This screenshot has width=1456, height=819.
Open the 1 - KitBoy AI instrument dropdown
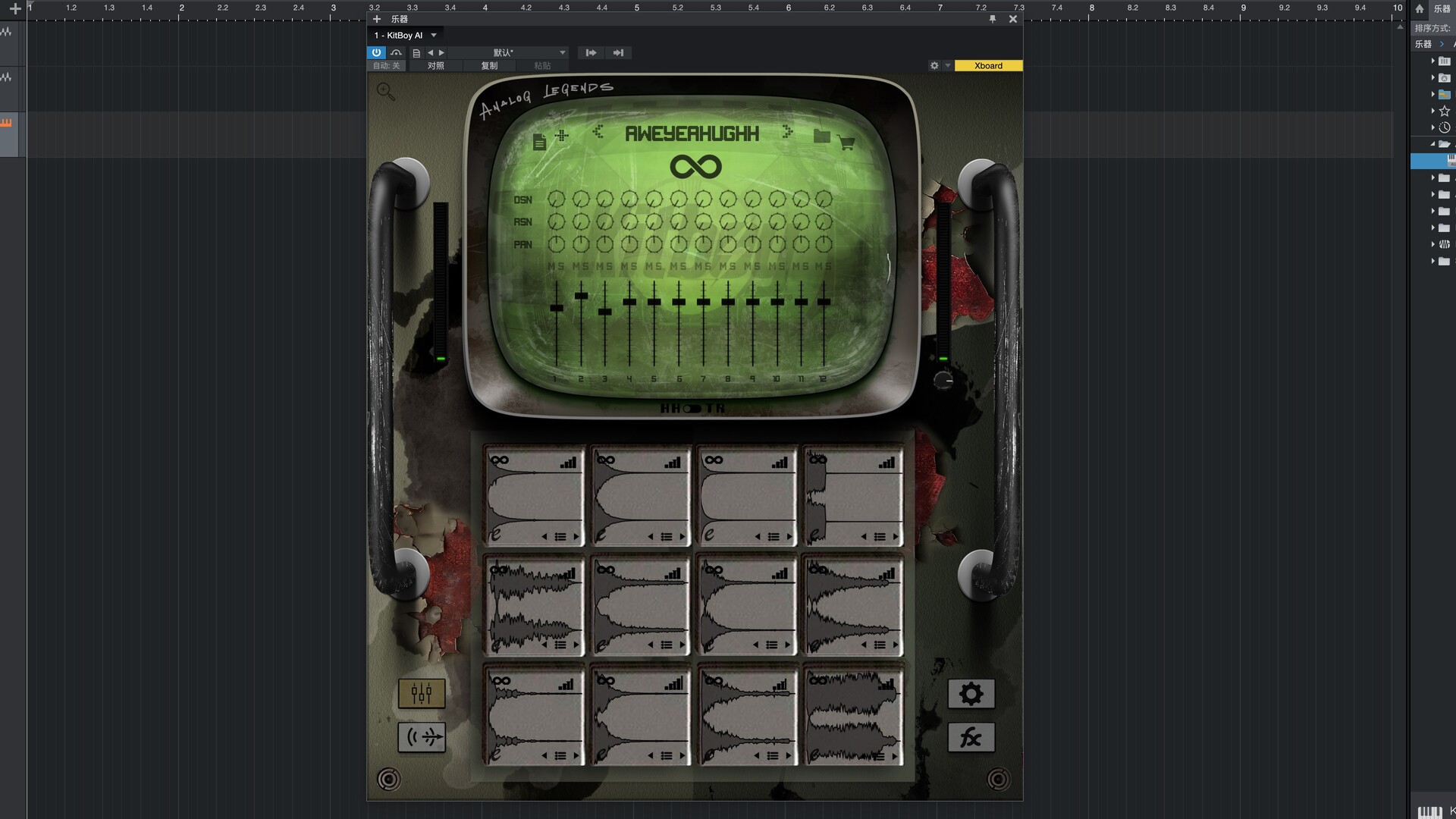[405, 36]
